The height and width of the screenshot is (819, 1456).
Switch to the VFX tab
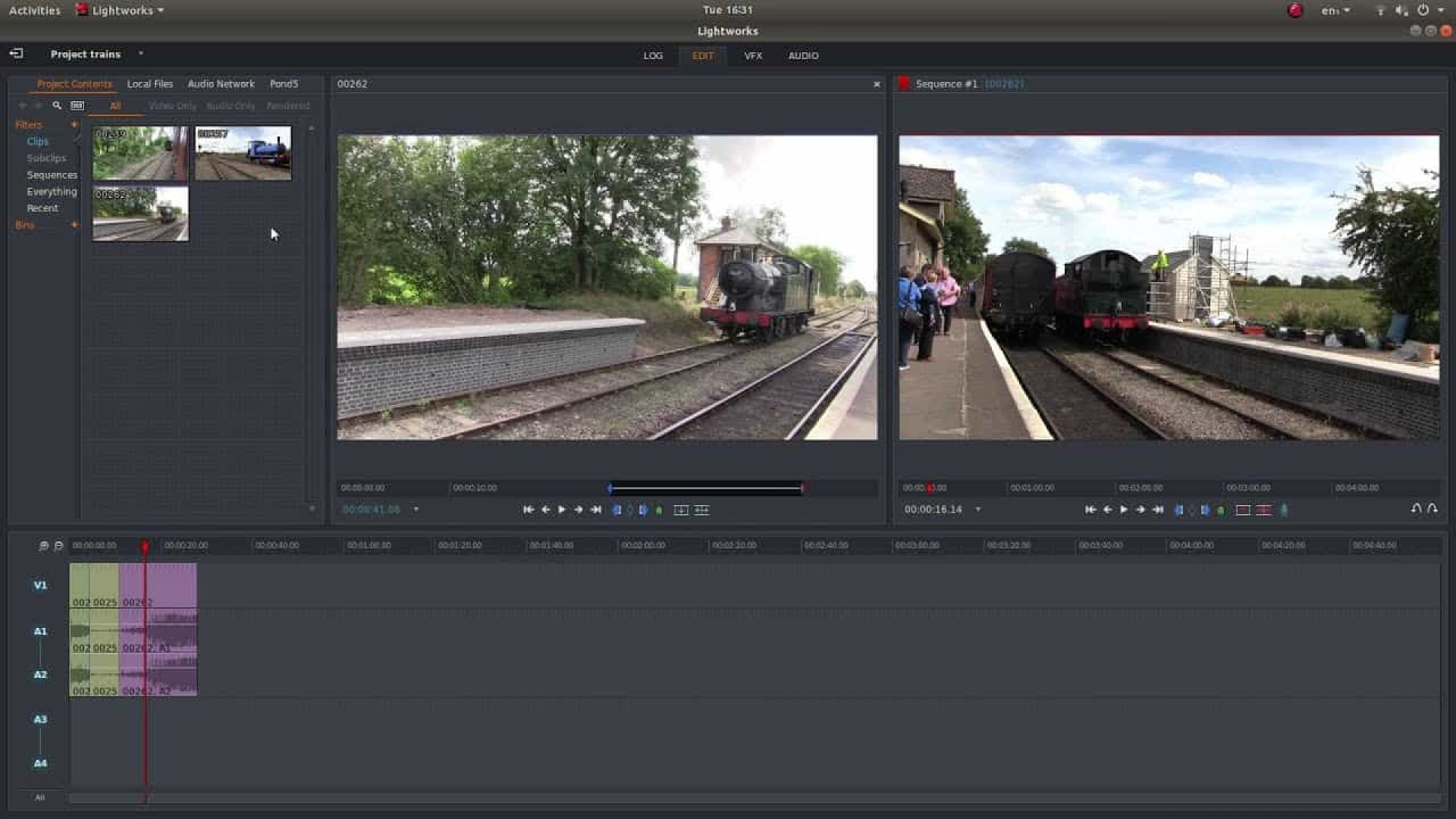tap(753, 55)
